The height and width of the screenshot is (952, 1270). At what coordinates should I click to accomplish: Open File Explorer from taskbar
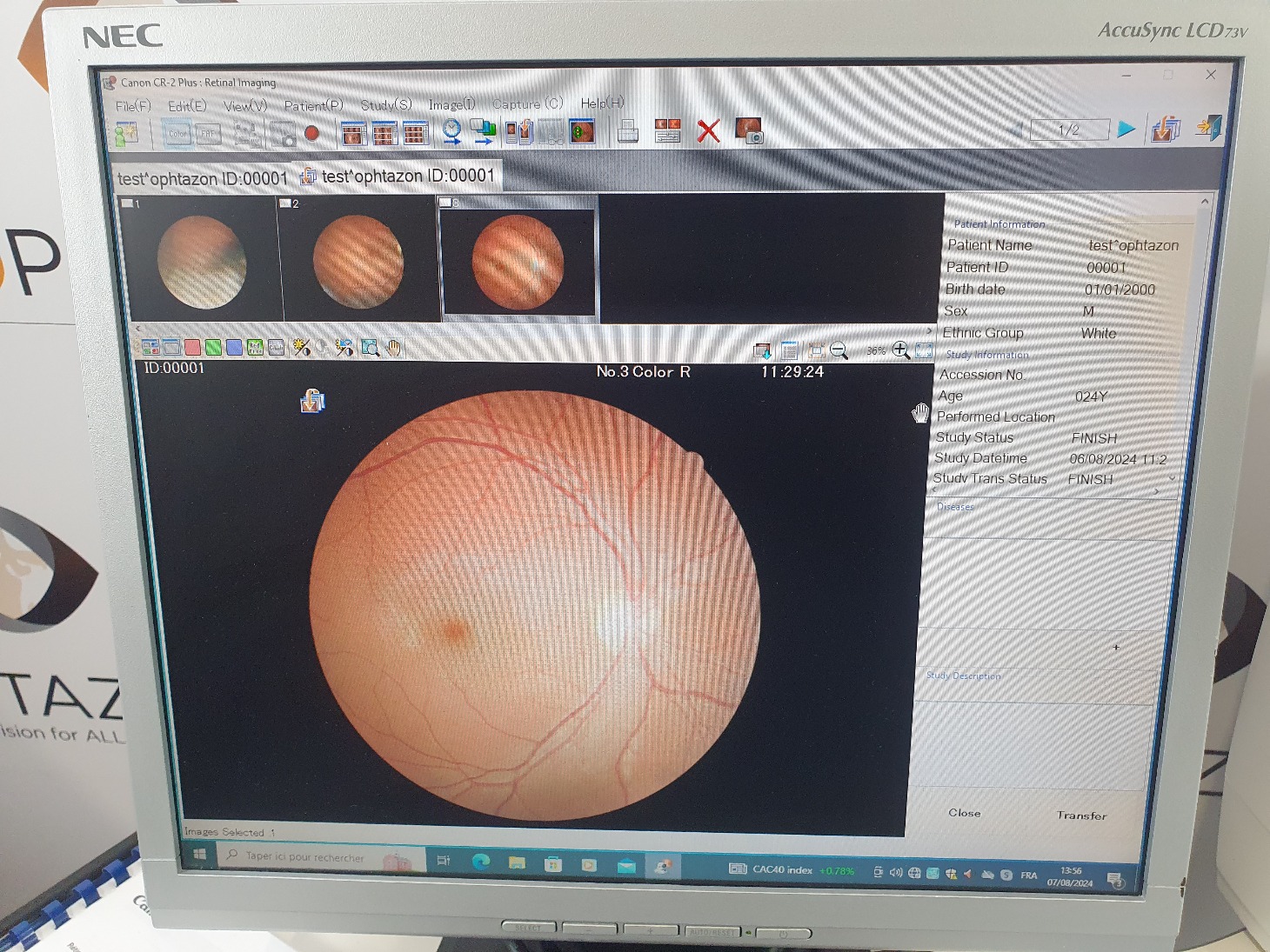(518, 862)
